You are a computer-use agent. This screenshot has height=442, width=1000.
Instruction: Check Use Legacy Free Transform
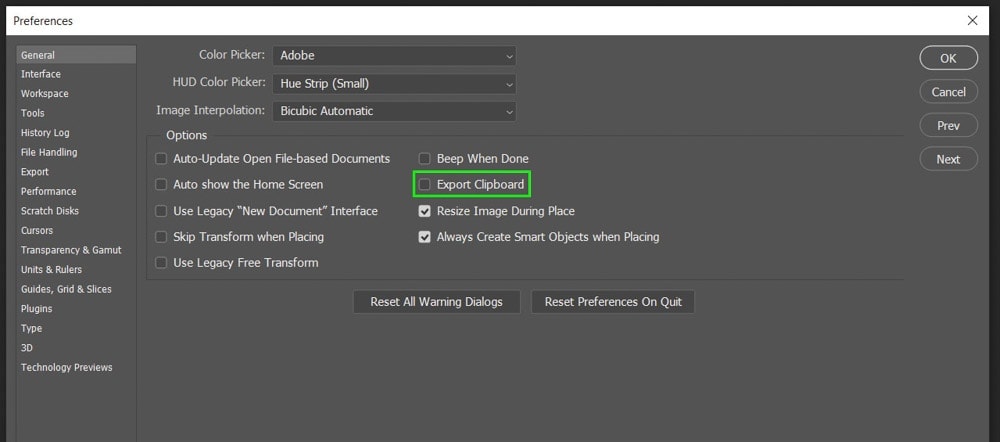click(161, 263)
